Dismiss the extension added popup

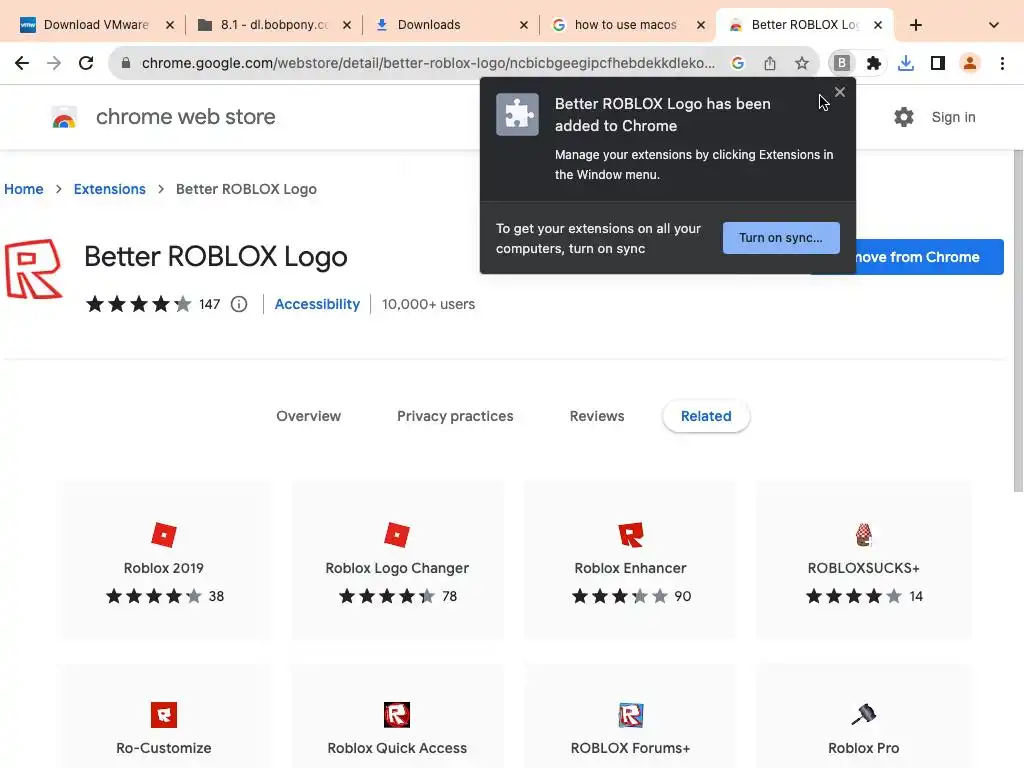coord(840,92)
